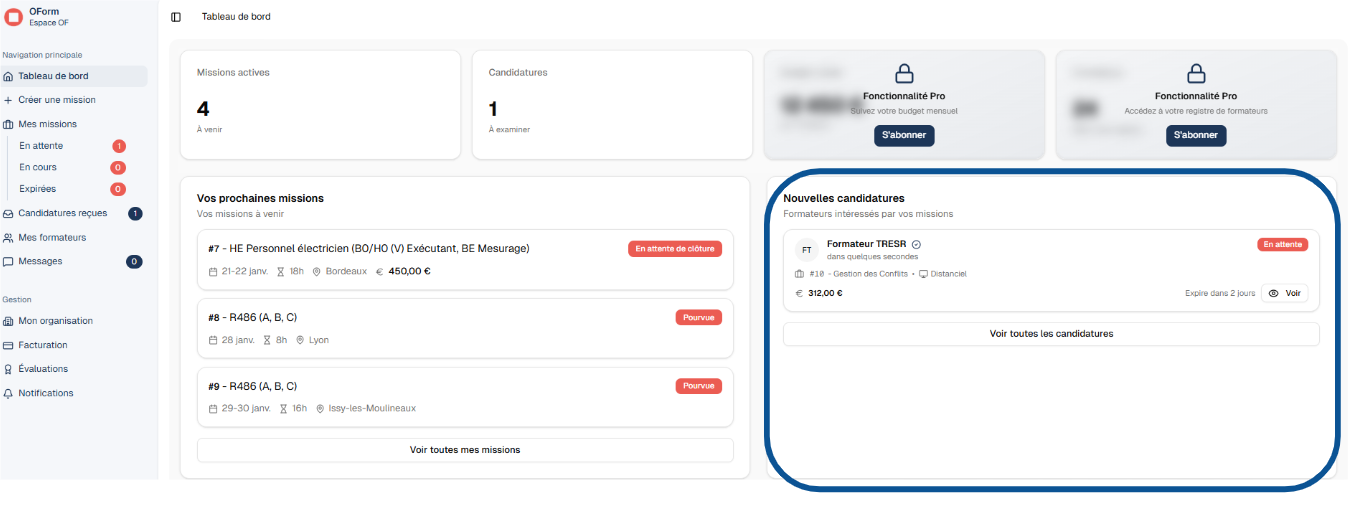Click S'abonner under budget mensuel card
The width and height of the screenshot is (1357, 510).
click(904, 135)
